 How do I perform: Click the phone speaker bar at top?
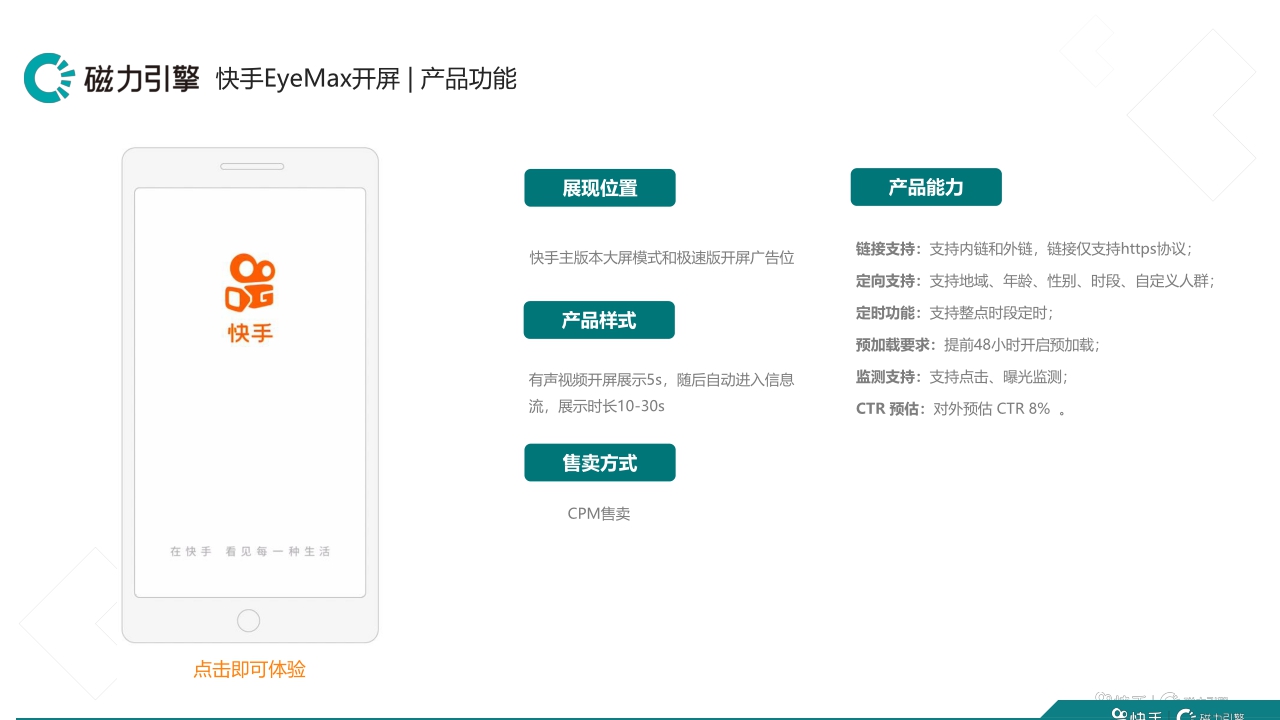250,166
